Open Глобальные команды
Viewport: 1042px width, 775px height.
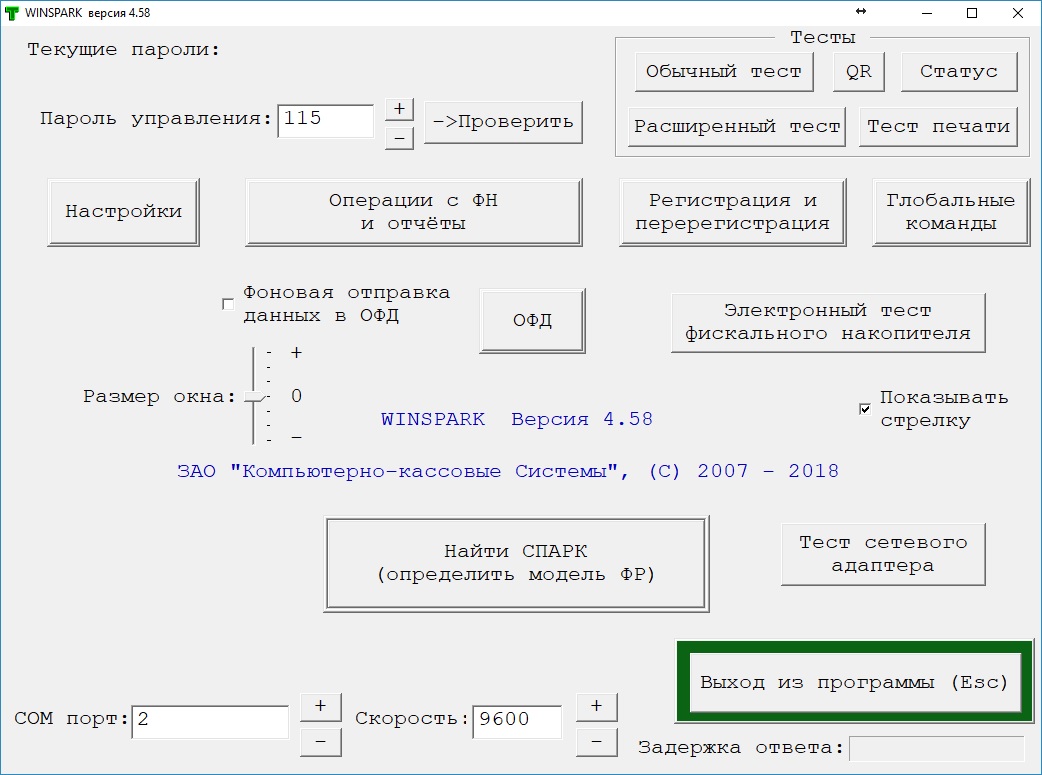(x=951, y=212)
